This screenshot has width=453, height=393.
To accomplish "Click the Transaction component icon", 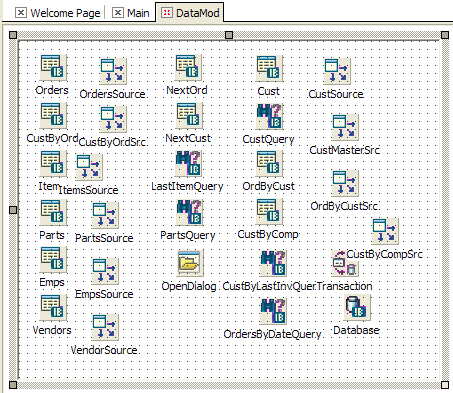I will pyautogui.click(x=345, y=263).
